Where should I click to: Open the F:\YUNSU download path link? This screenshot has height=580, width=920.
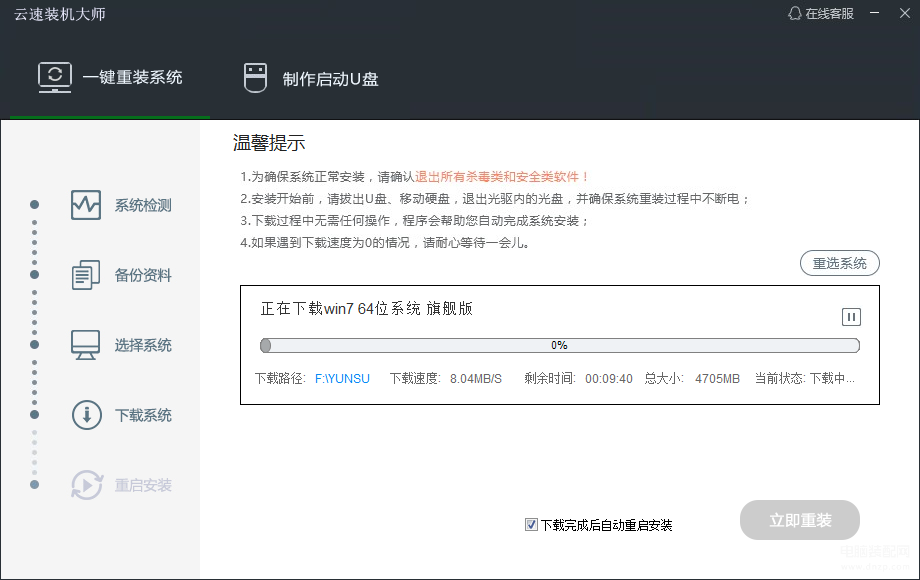pos(343,379)
